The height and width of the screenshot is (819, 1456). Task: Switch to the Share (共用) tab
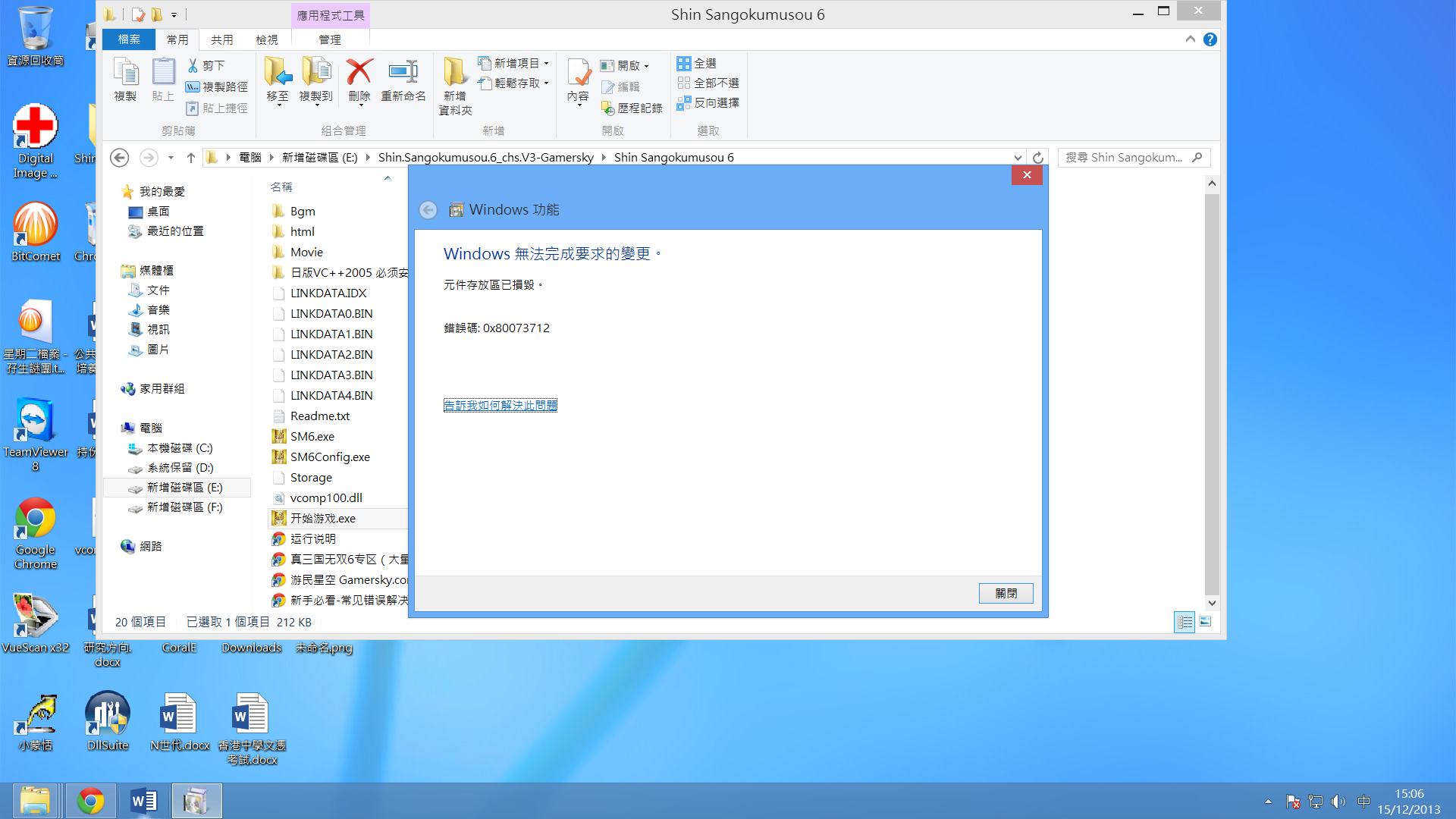tap(222, 39)
